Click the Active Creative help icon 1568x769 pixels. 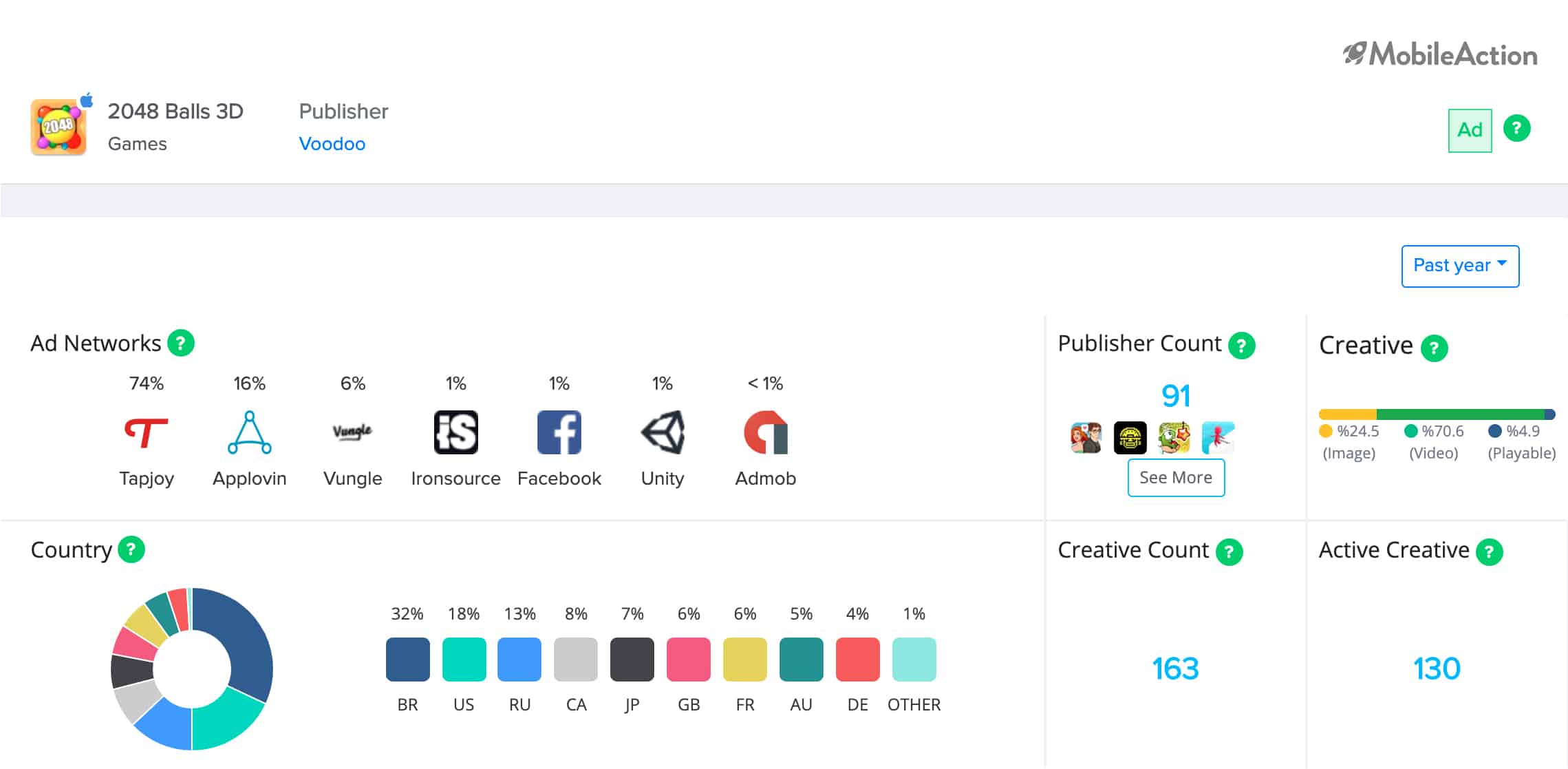[1490, 552]
